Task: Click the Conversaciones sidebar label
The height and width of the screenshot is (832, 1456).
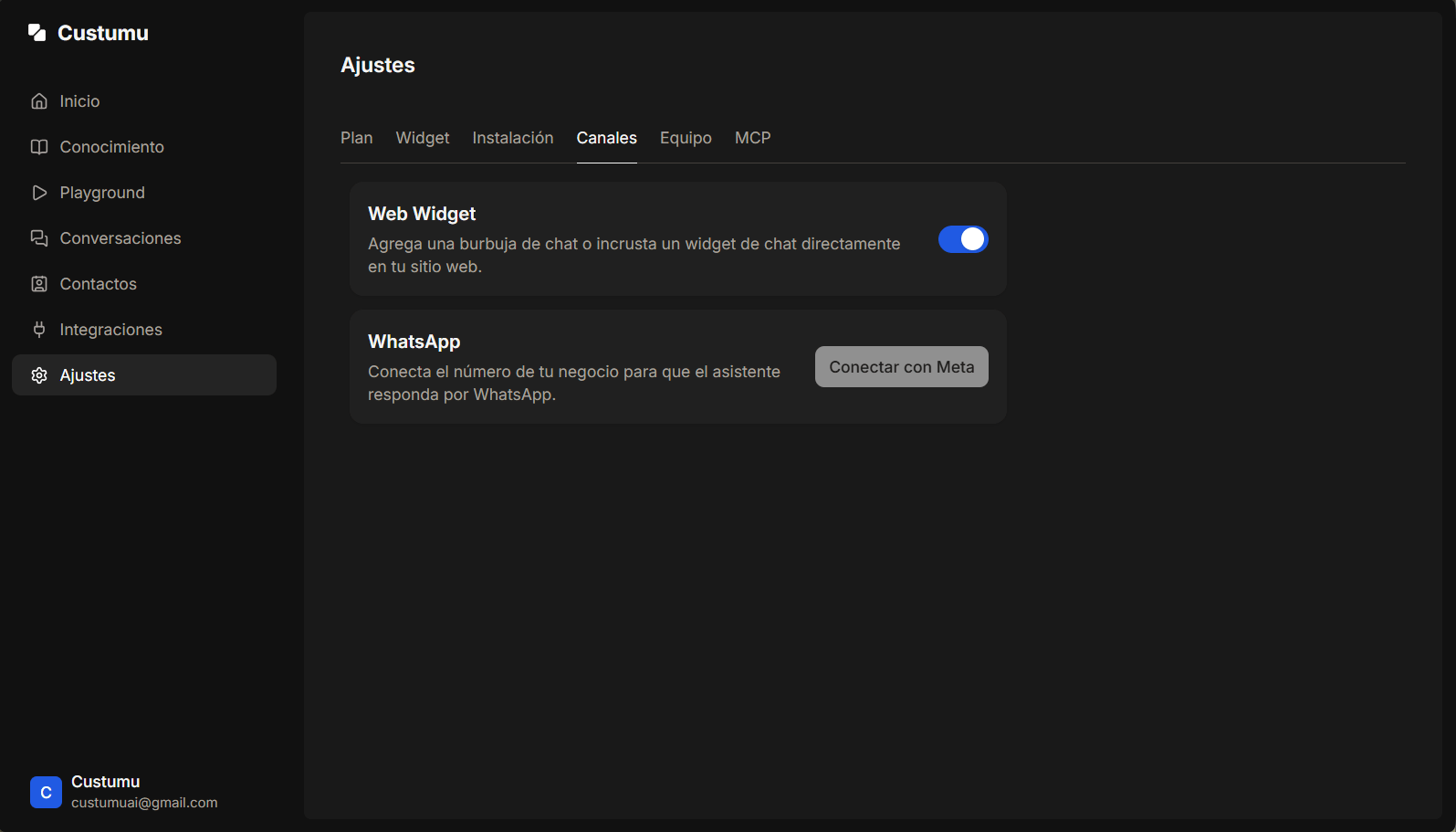Action: [120, 238]
